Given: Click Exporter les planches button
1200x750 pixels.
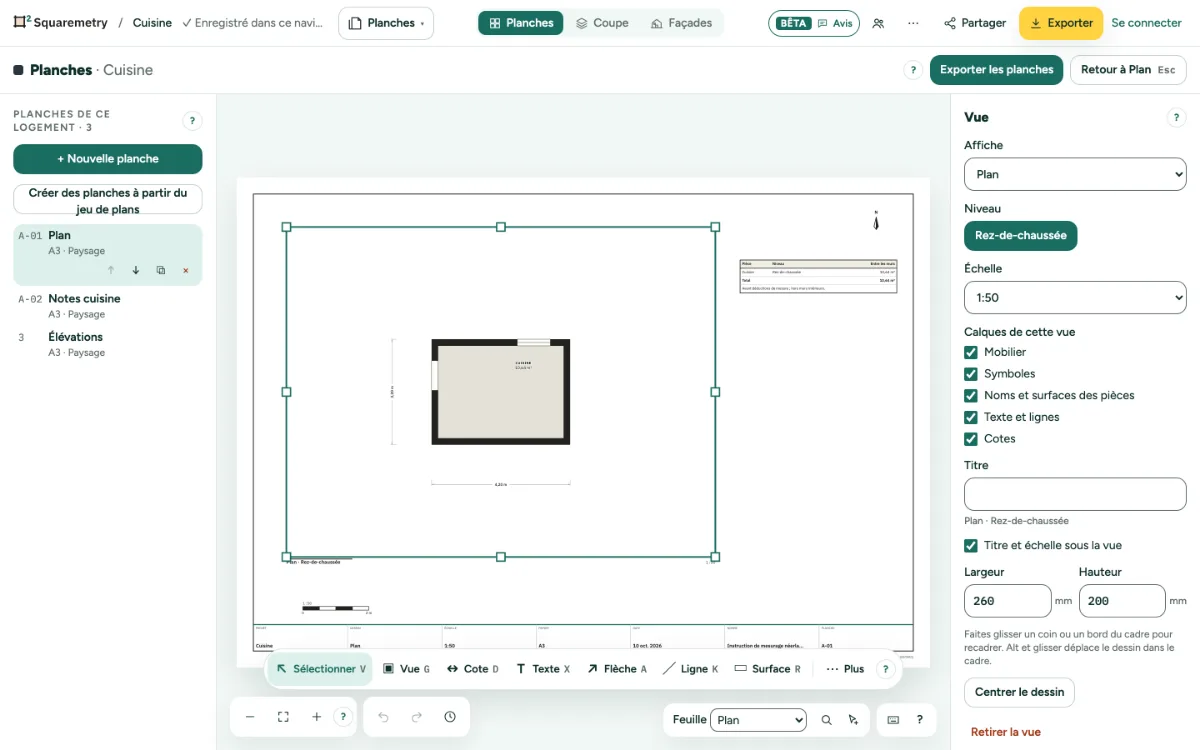Looking at the screenshot, I should (997, 70).
